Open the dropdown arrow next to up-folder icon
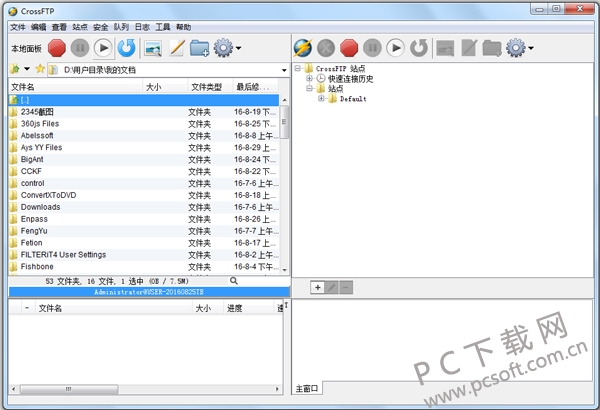This screenshot has height=410, width=600. coord(27,69)
